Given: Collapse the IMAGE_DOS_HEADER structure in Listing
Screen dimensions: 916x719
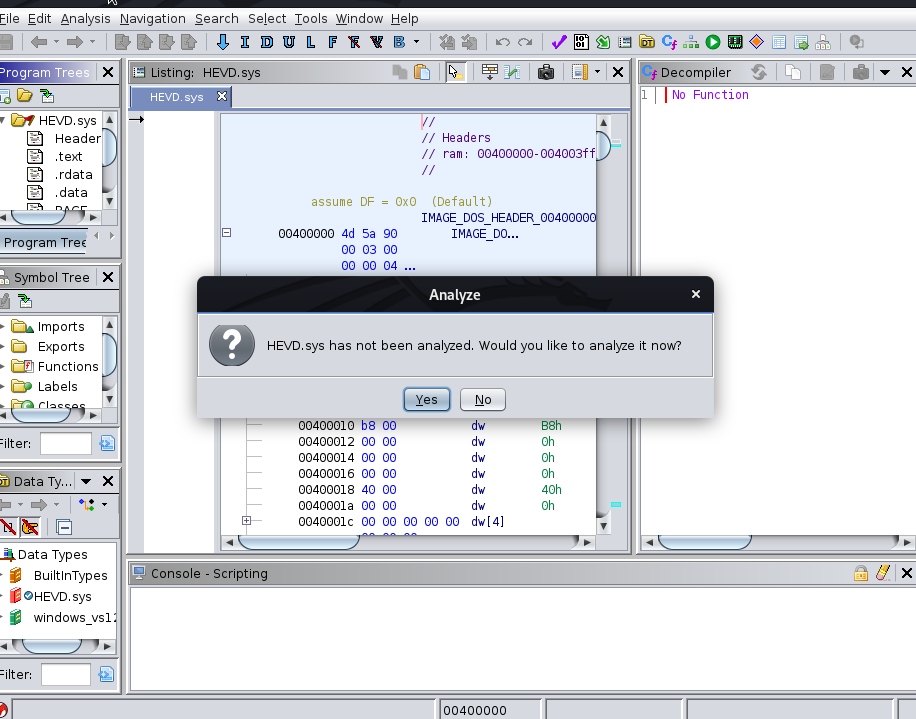Looking at the screenshot, I should click(227, 233).
